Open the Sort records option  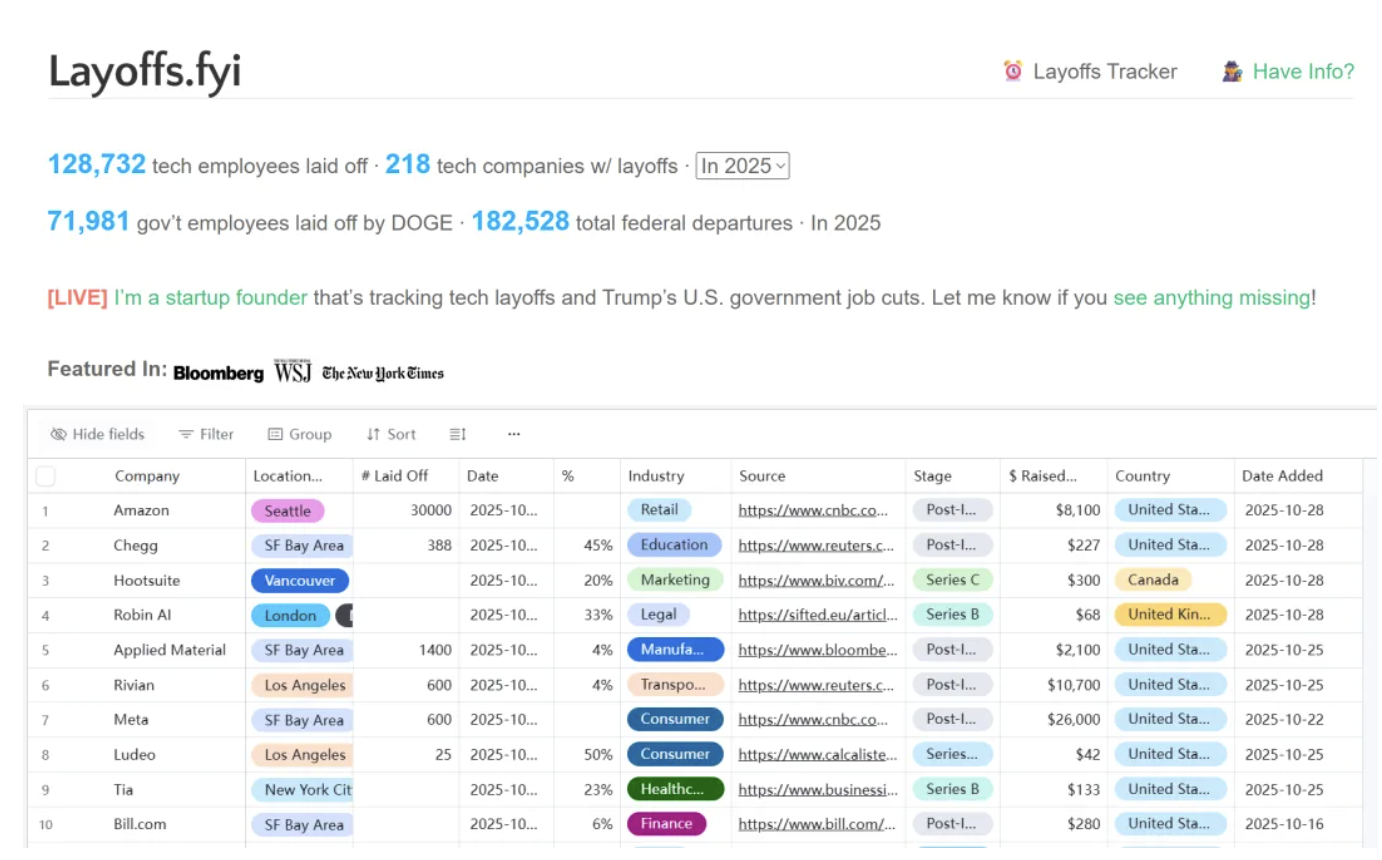(390, 435)
